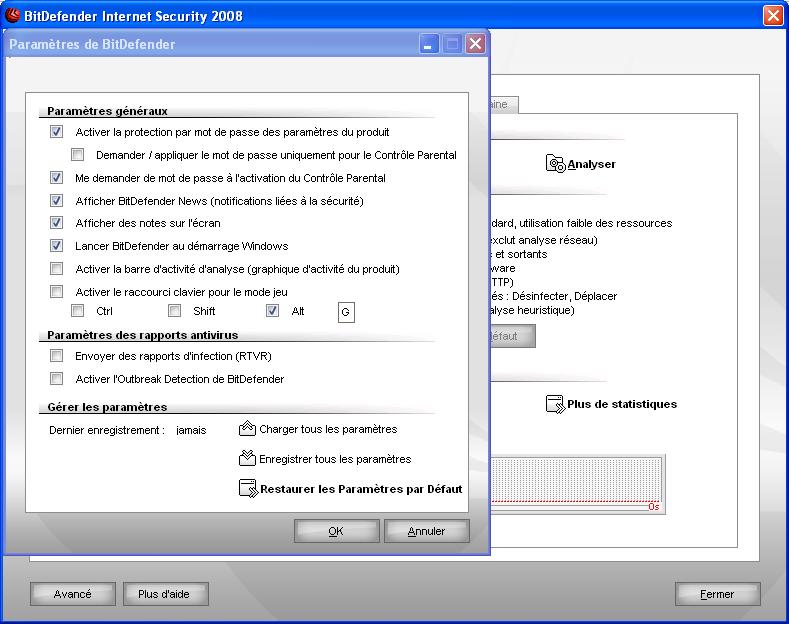
Task: Click the Analyser link in main window
Action: coord(592,164)
